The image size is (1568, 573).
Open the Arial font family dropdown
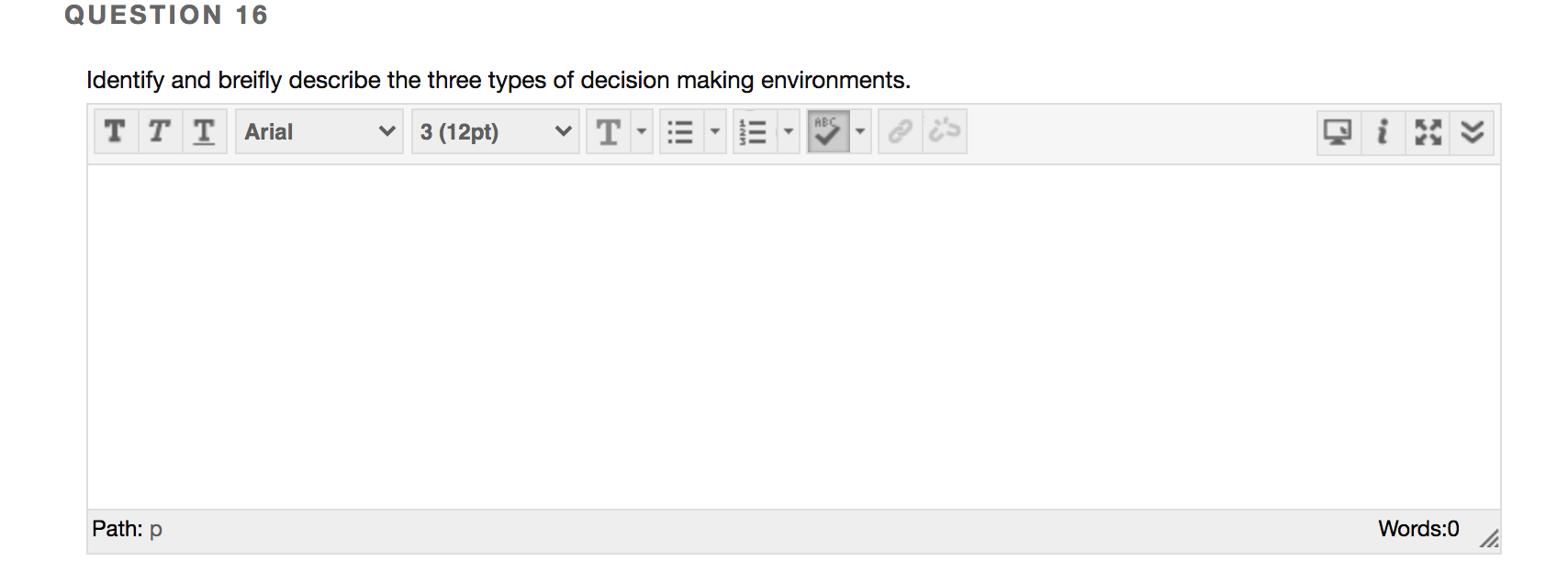click(319, 131)
